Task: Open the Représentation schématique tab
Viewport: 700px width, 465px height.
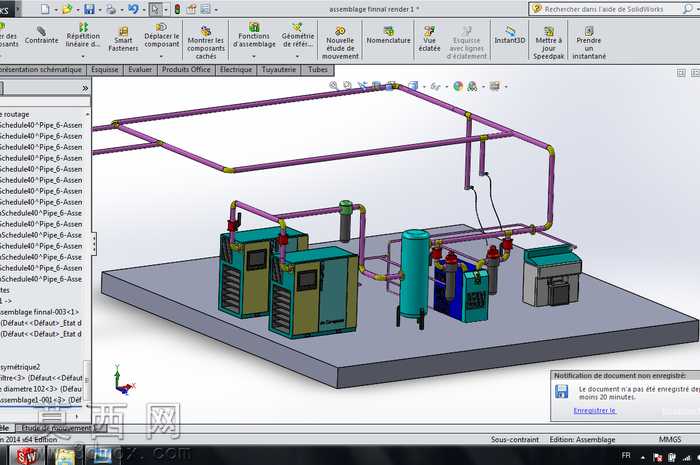Action: [42, 70]
